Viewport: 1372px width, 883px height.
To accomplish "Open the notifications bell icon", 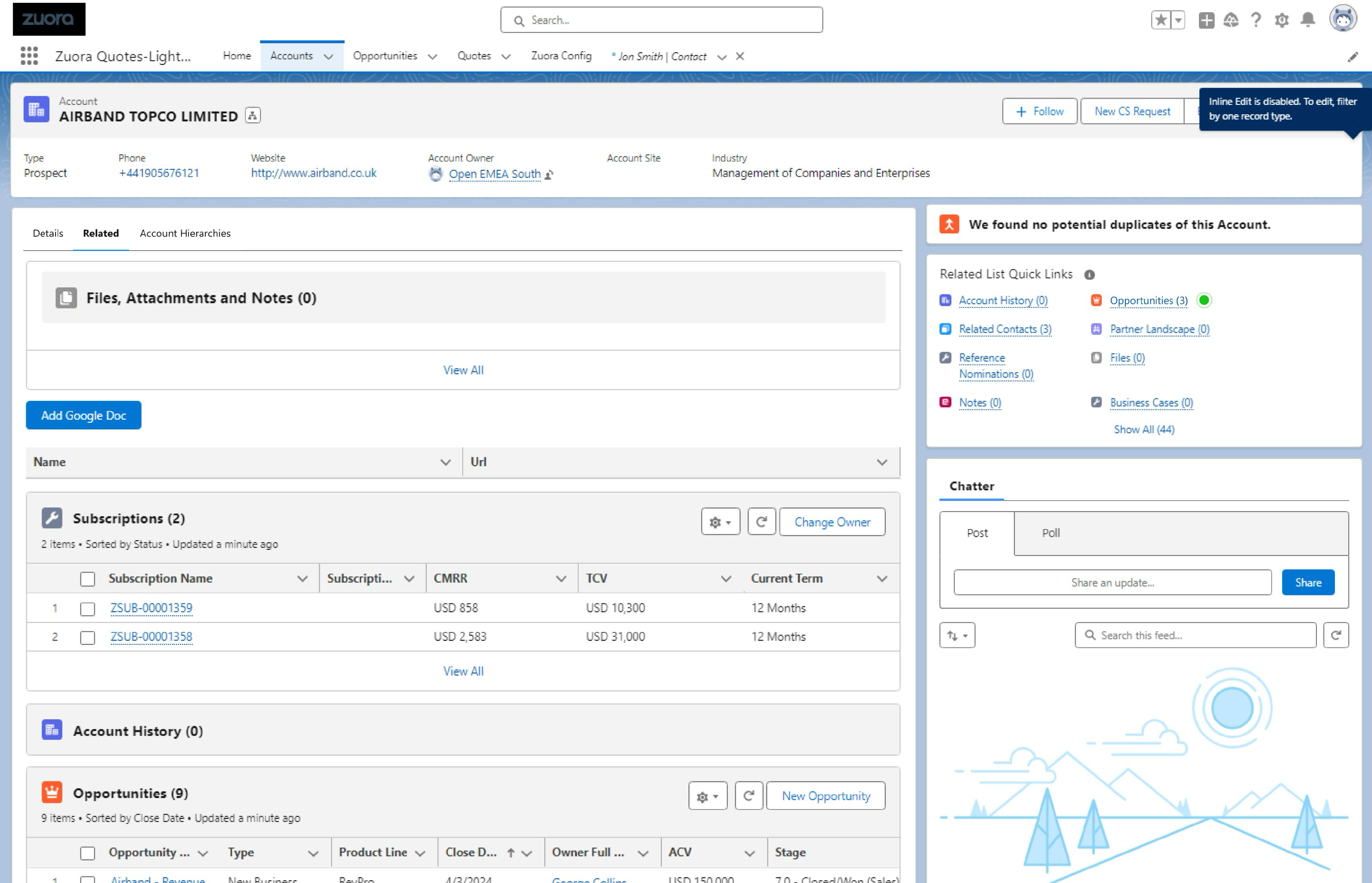I will pyautogui.click(x=1308, y=20).
